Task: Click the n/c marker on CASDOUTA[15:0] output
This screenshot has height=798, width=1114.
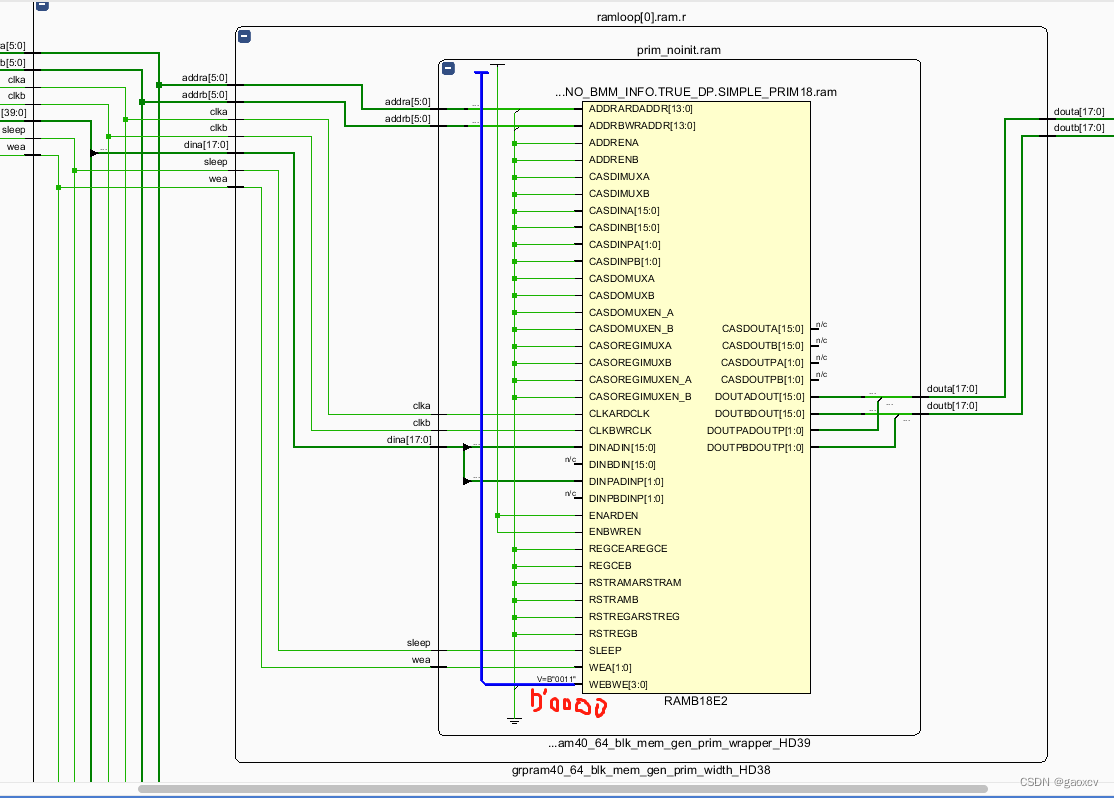Action: 821,325
